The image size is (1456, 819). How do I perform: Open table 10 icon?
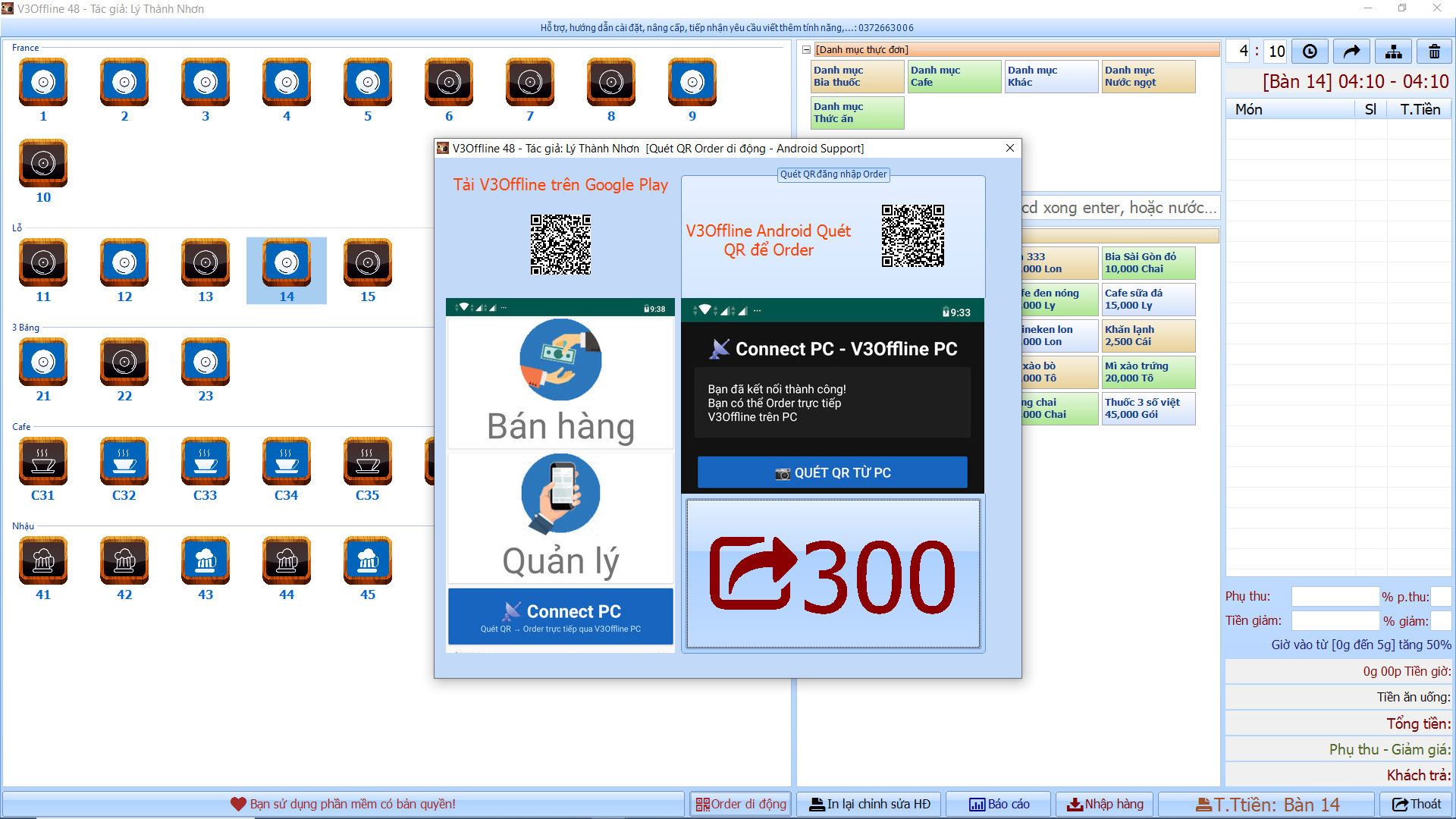[43, 171]
